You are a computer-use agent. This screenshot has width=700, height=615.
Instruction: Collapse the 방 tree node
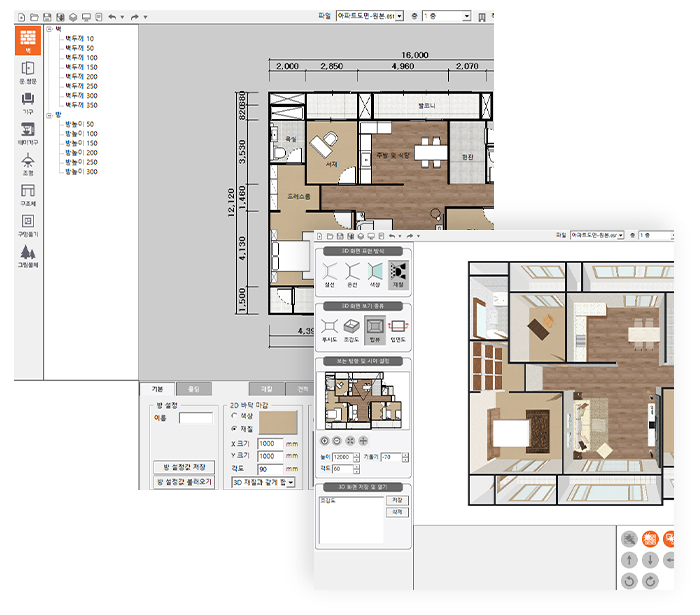49,114
